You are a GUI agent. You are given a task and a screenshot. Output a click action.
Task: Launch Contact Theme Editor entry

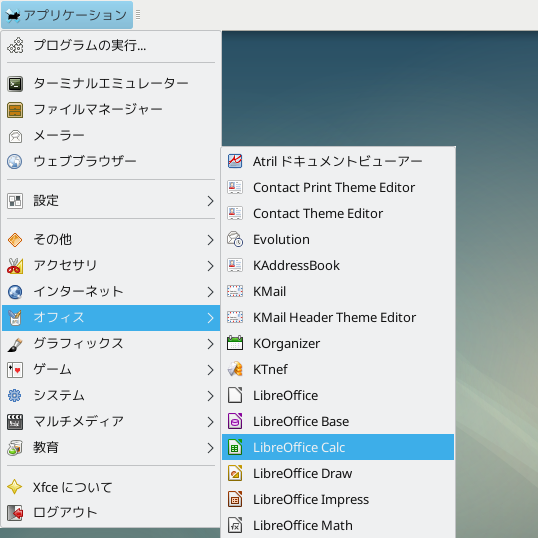[x=338, y=213]
